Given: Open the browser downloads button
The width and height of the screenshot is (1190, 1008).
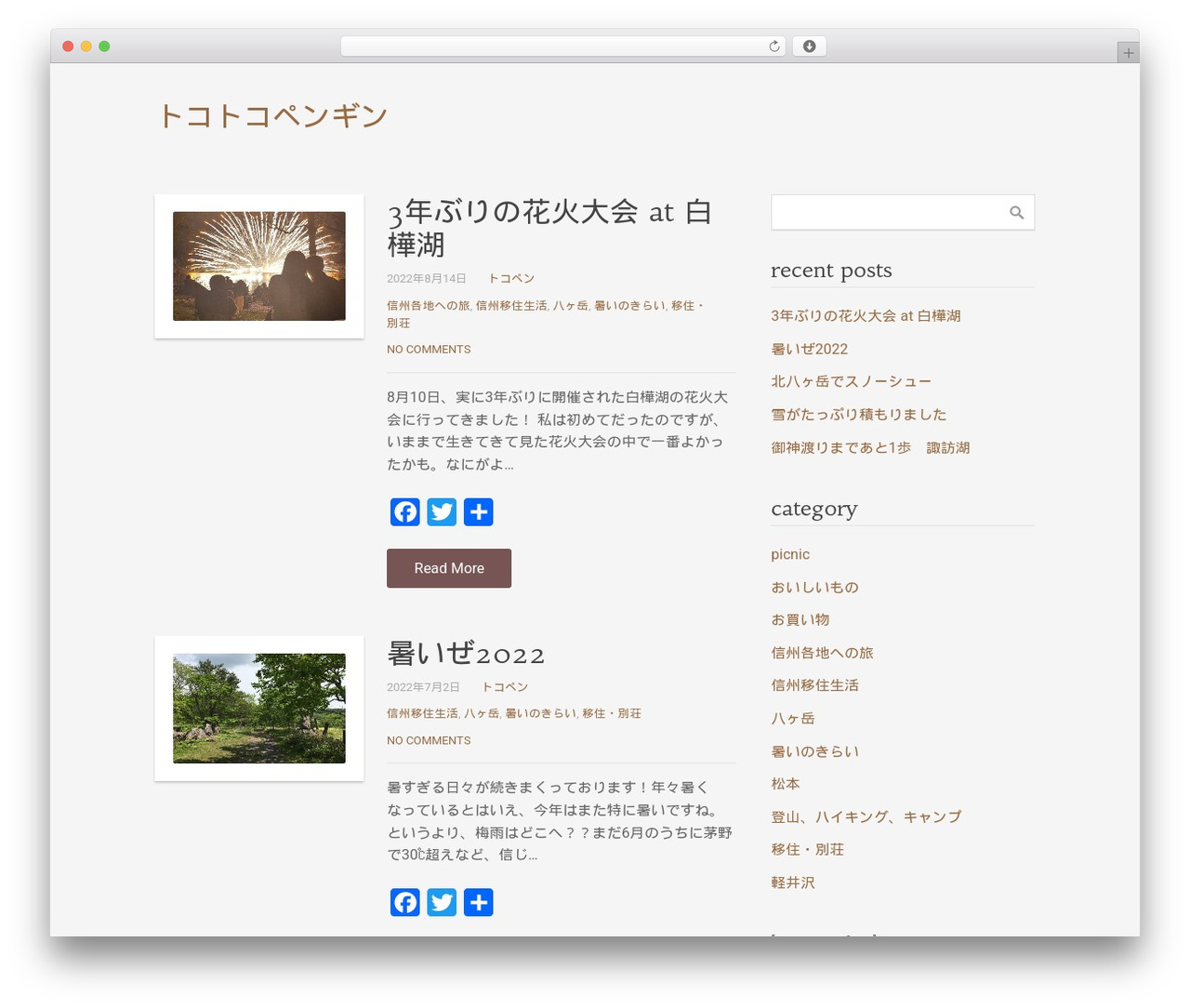Looking at the screenshot, I should point(809,46).
